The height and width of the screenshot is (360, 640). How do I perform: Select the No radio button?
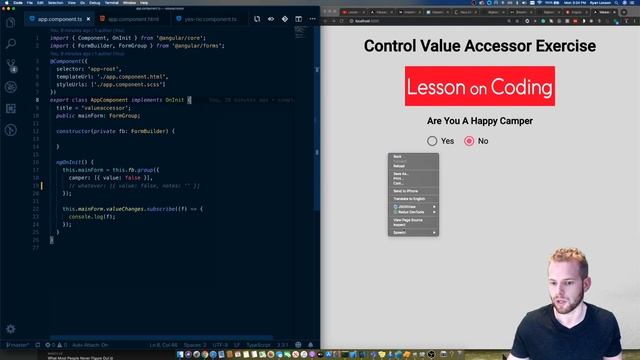click(x=469, y=141)
